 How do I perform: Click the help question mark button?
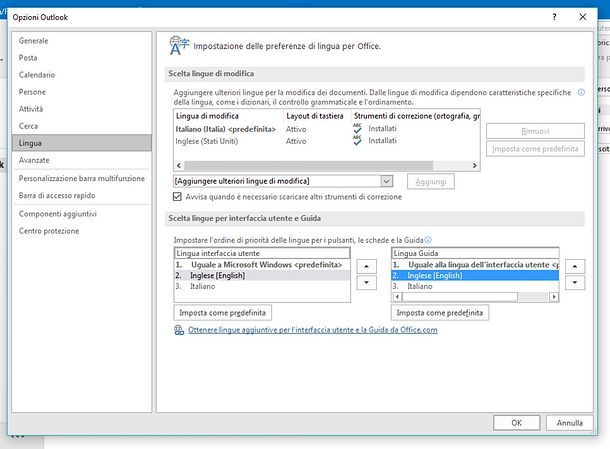(x=554, y=17)
